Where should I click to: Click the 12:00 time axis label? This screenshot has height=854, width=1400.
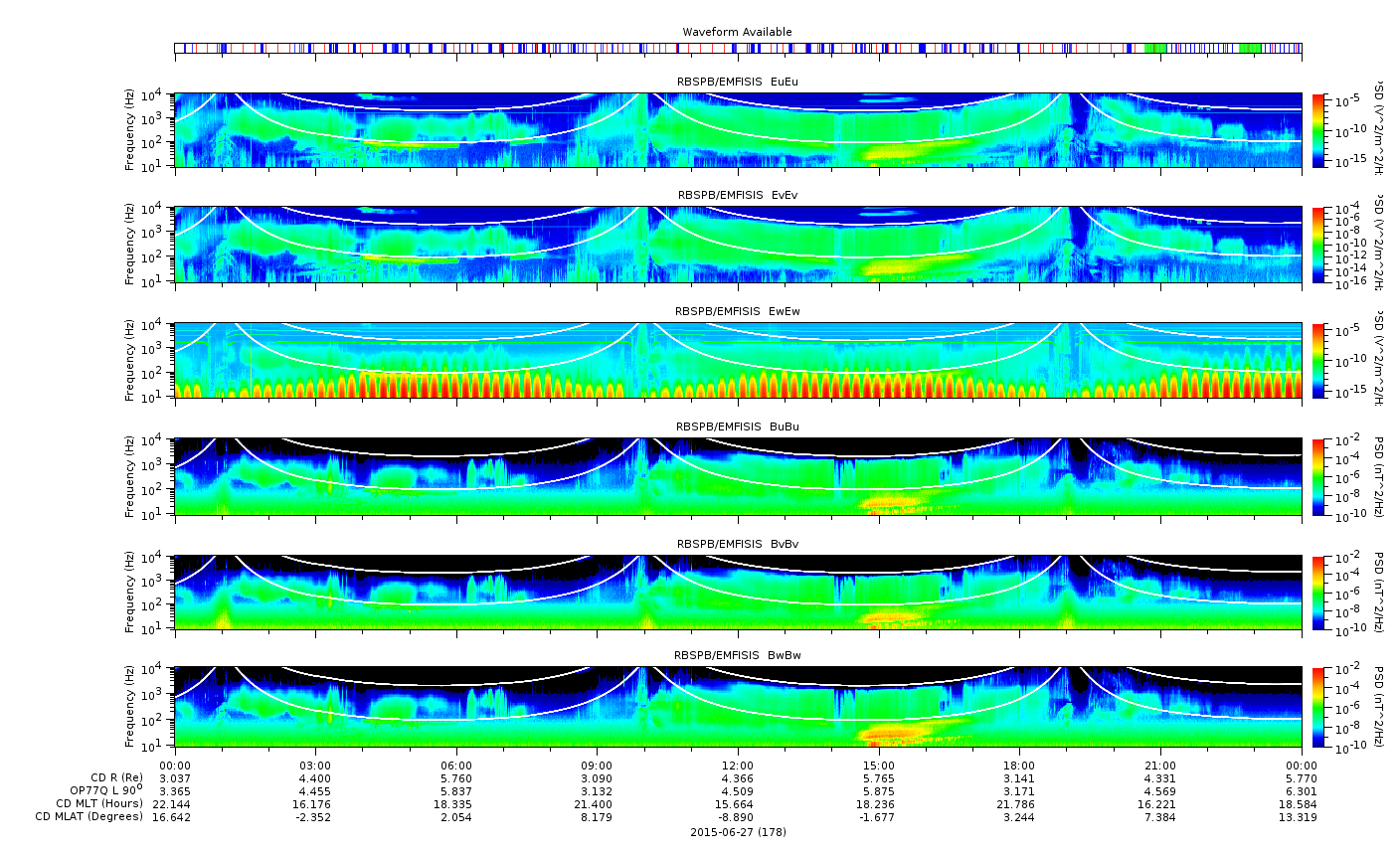coord(738,765)
